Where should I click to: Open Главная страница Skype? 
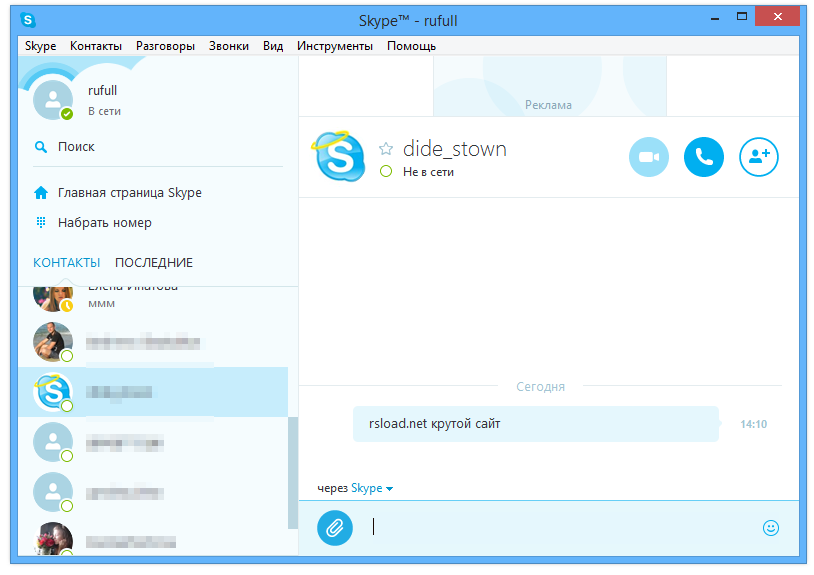point(130,193)
